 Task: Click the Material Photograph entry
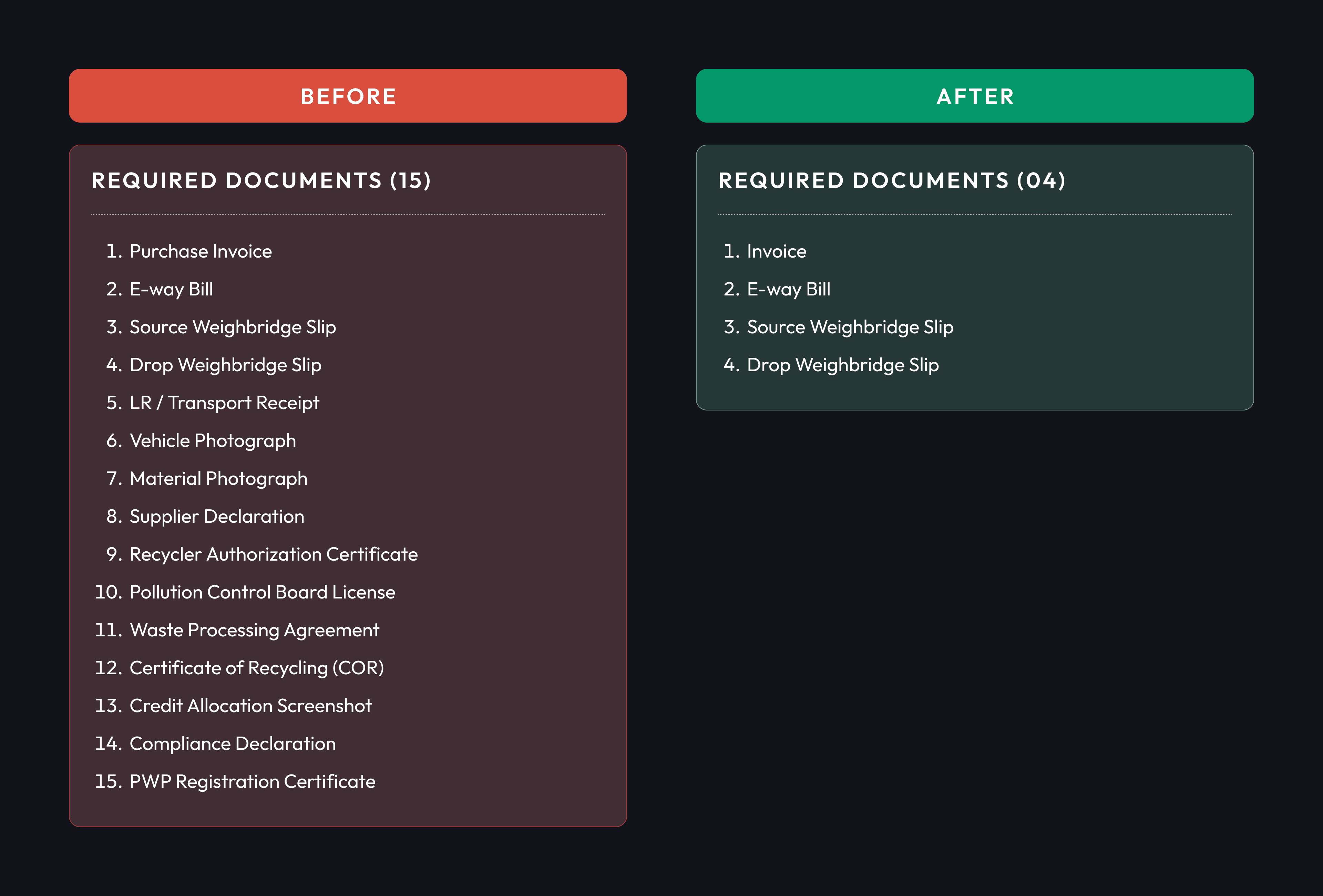pyautogui.click(x=218, y=478)
